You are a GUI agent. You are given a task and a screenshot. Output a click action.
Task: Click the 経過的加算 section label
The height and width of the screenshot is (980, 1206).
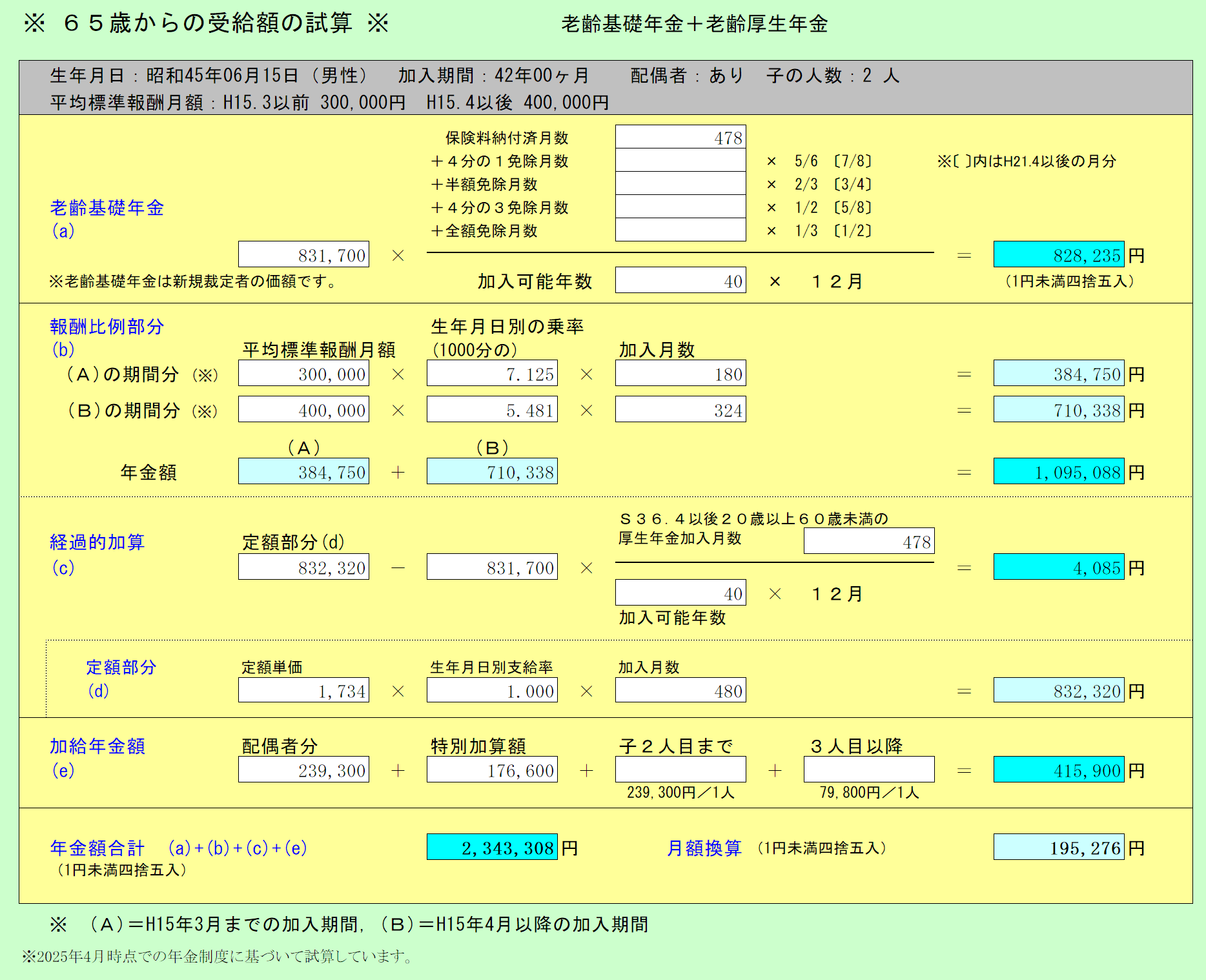(x=97, y=542)
